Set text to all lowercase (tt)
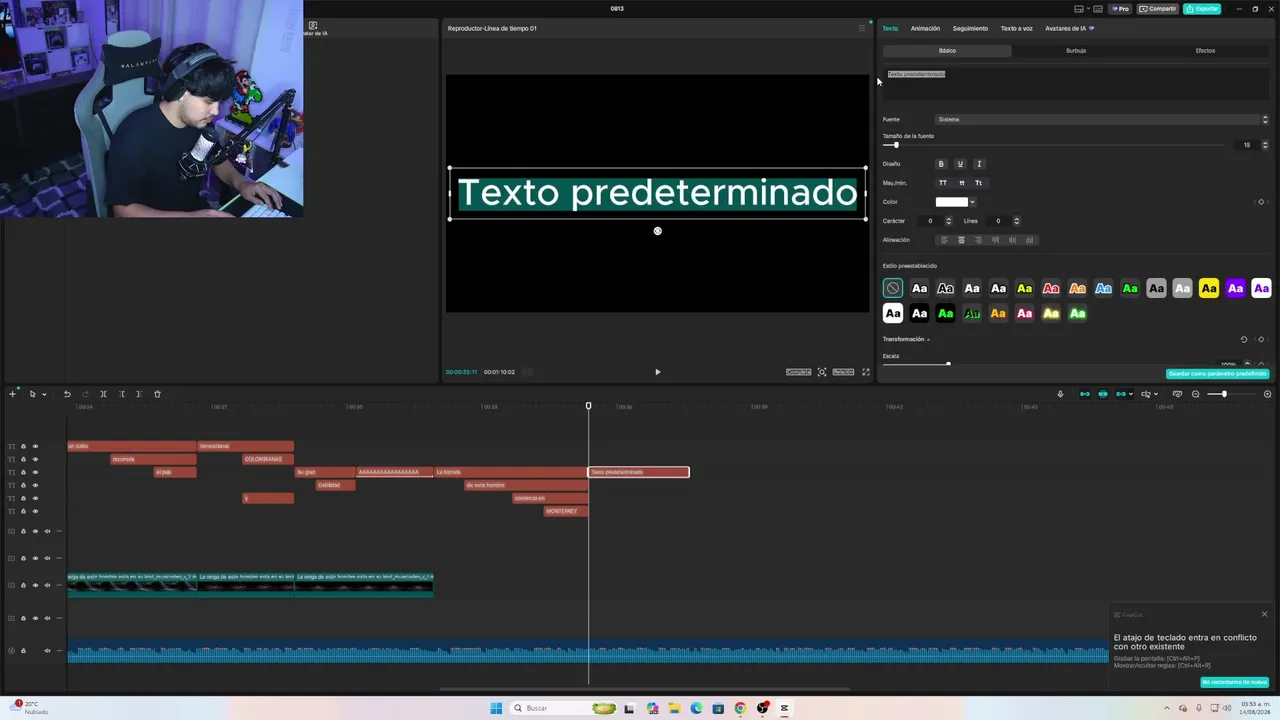The height and width of the screenshot is (720, 1280). (x=962, y=183)
